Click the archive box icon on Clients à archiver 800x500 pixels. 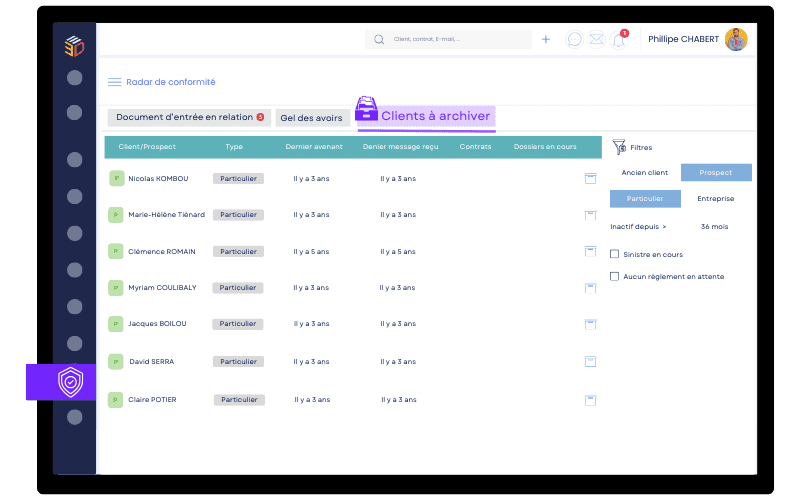coord(366,109)
